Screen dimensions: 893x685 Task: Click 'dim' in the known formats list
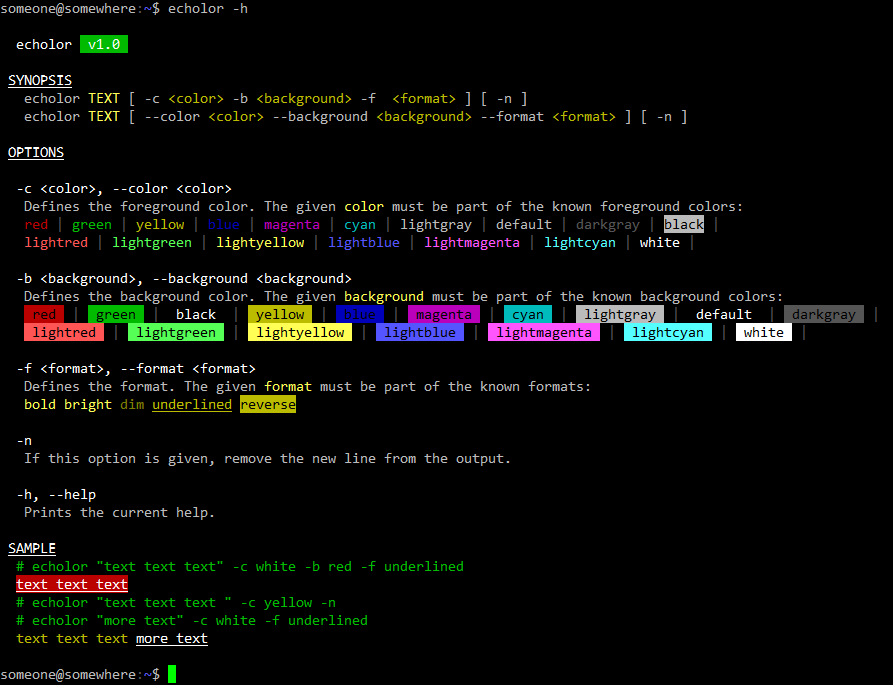pyautogui.click(x=132, y=404)
